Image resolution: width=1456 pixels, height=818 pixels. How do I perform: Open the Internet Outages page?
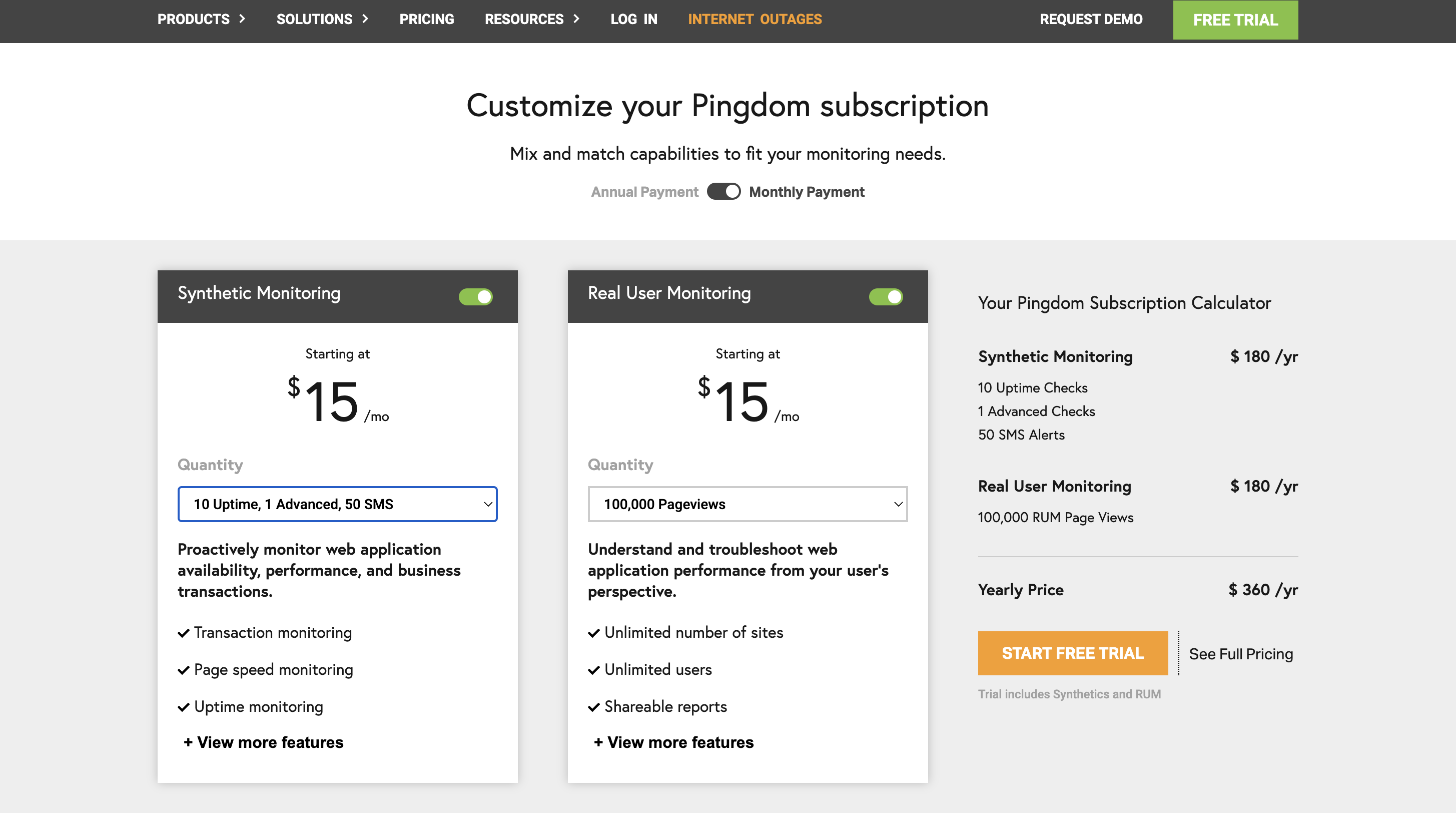755,19
